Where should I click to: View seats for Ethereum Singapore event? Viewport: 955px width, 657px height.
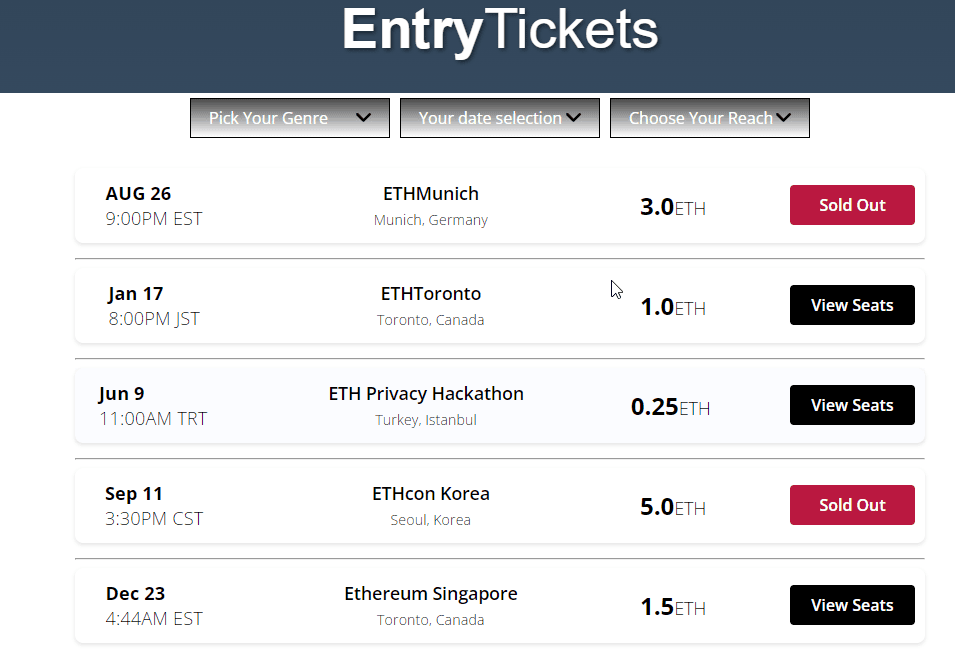852,605
